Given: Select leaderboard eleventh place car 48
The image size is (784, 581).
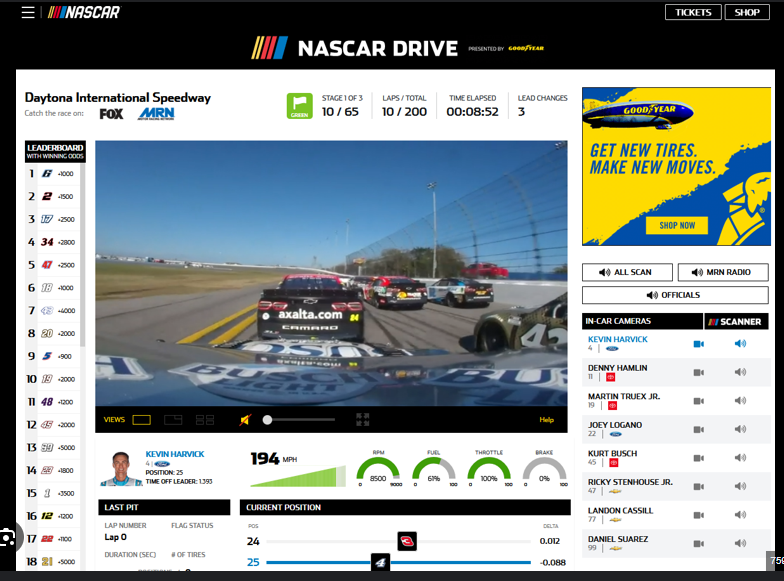Looking at the screenshot, I should pos(52,402).
